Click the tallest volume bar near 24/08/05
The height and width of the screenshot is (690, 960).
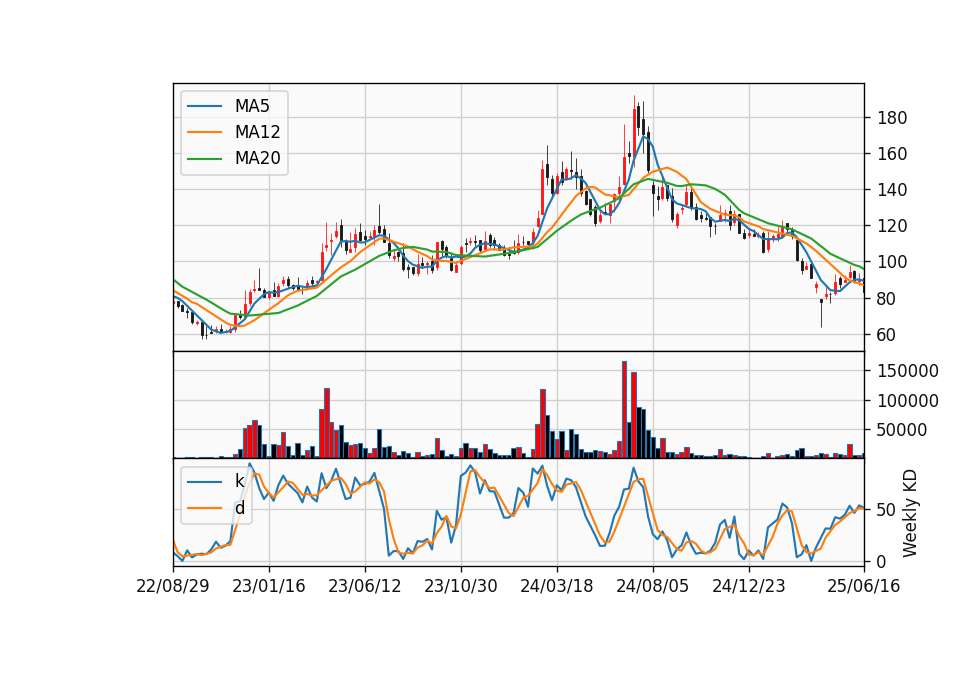pyautogui.click(x=624, y=410)
